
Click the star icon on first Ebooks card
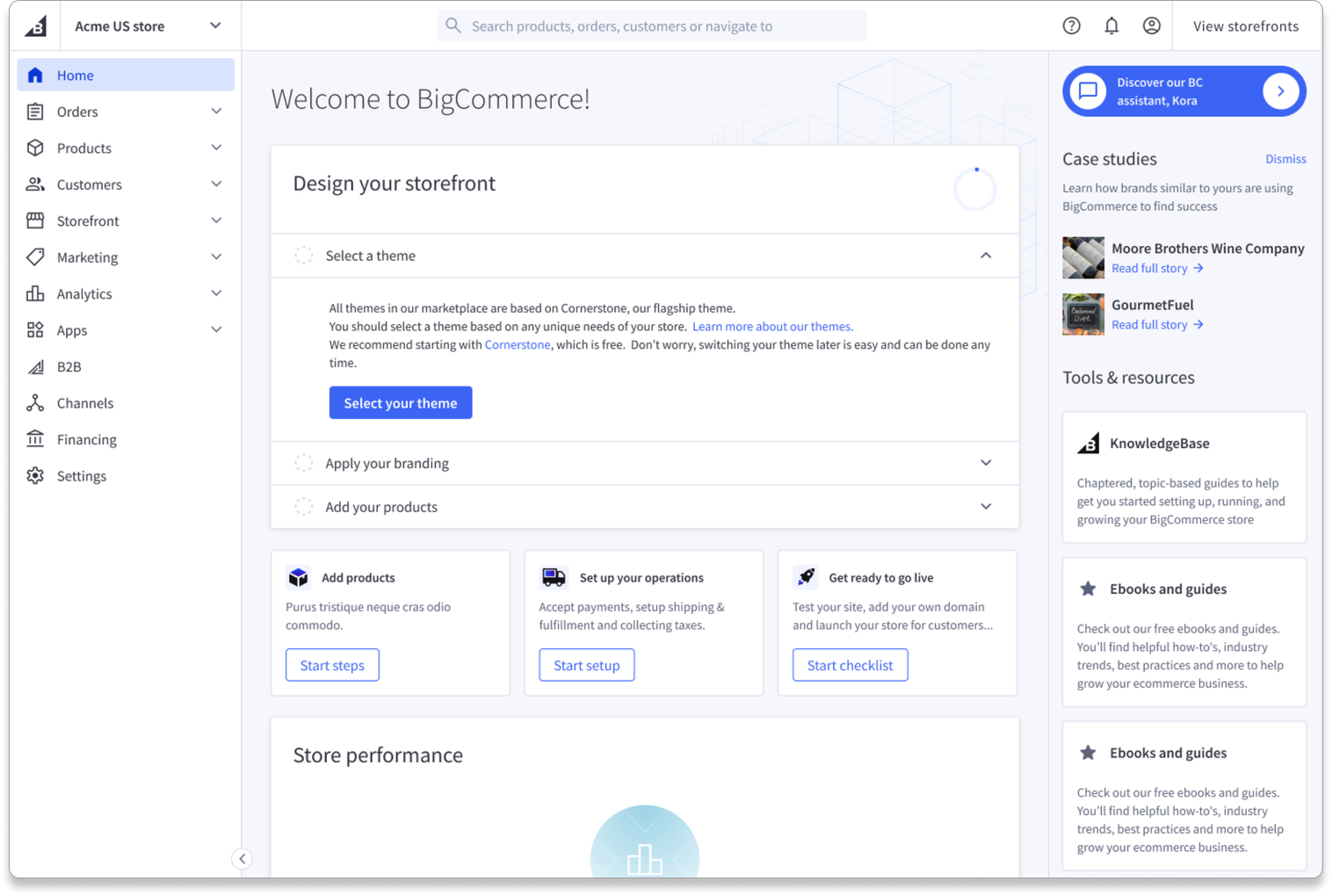click(x=1088, y=589)
